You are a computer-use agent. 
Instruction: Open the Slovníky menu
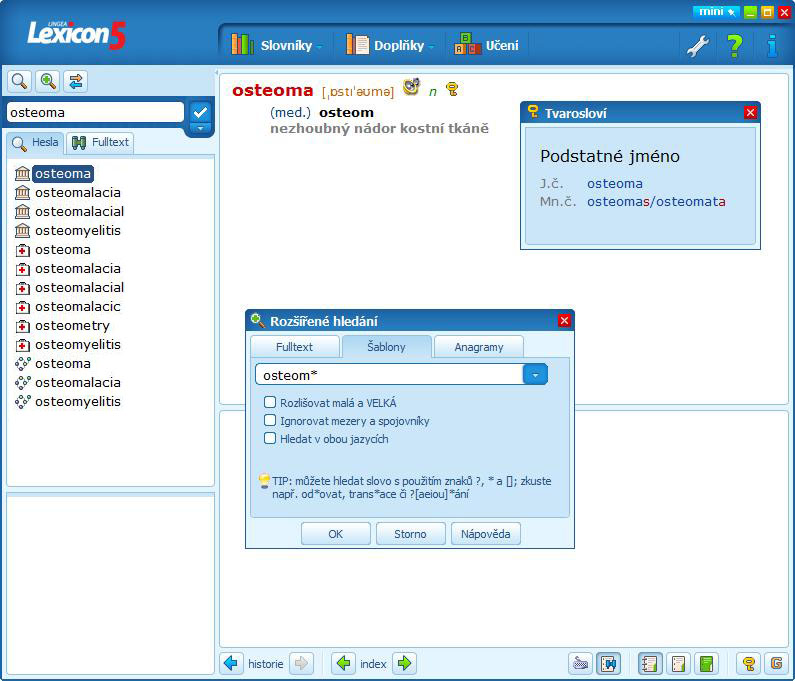click(x=277, y=45)
